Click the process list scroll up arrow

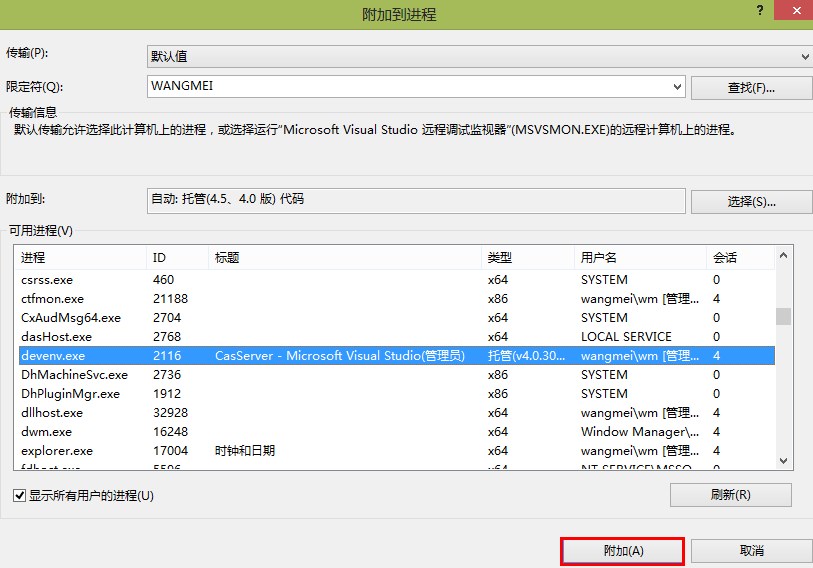click(783, 255)
